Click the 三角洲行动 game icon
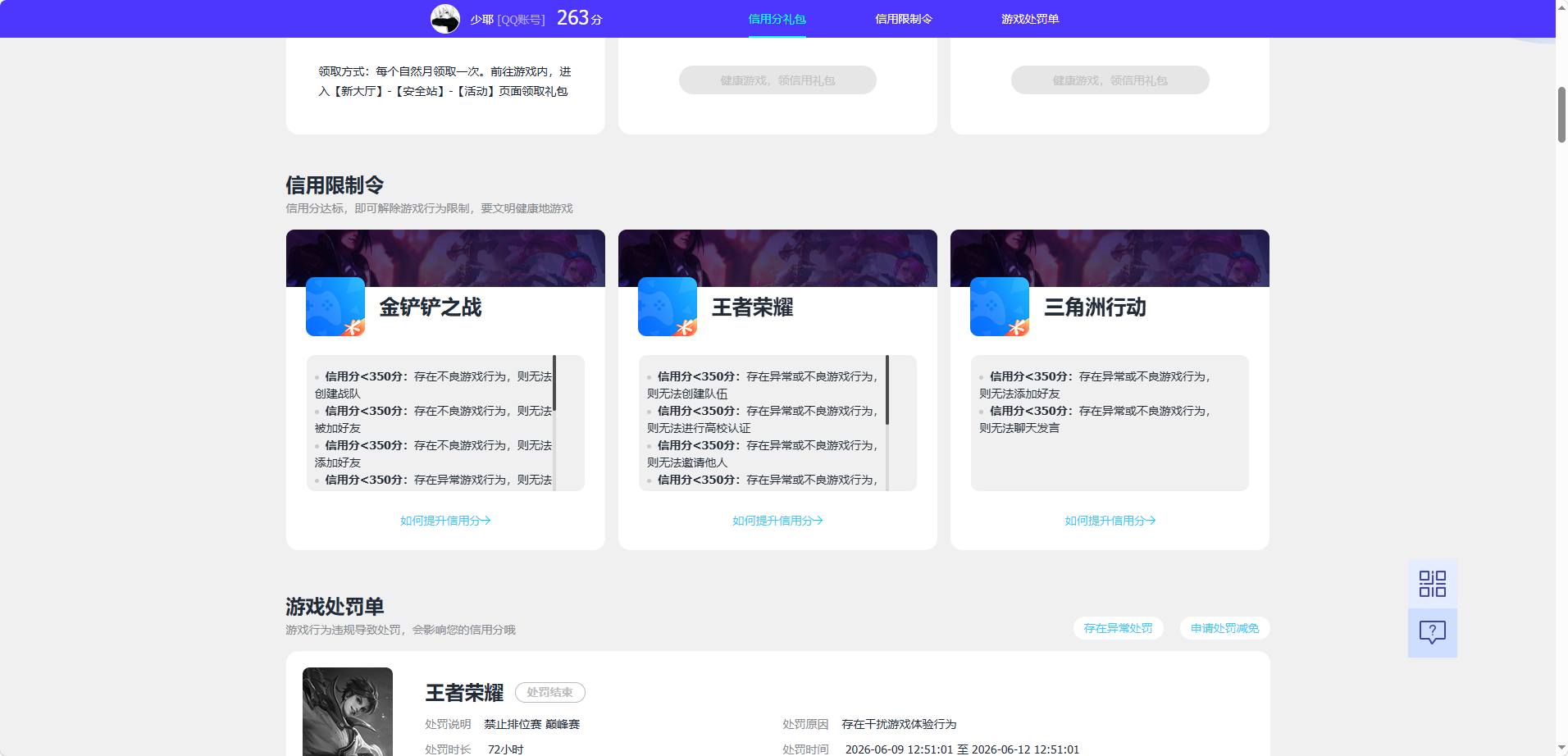 [x=1000, y=307]
